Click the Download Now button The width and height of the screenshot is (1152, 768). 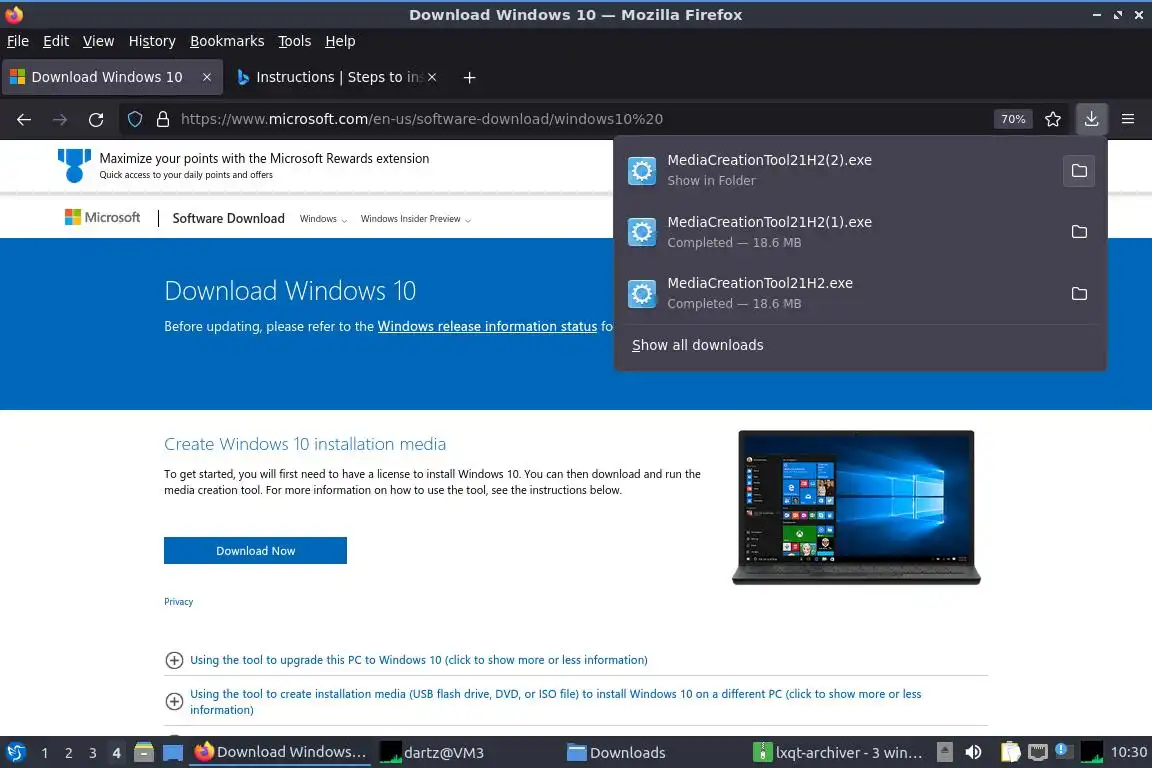[255, 550]
